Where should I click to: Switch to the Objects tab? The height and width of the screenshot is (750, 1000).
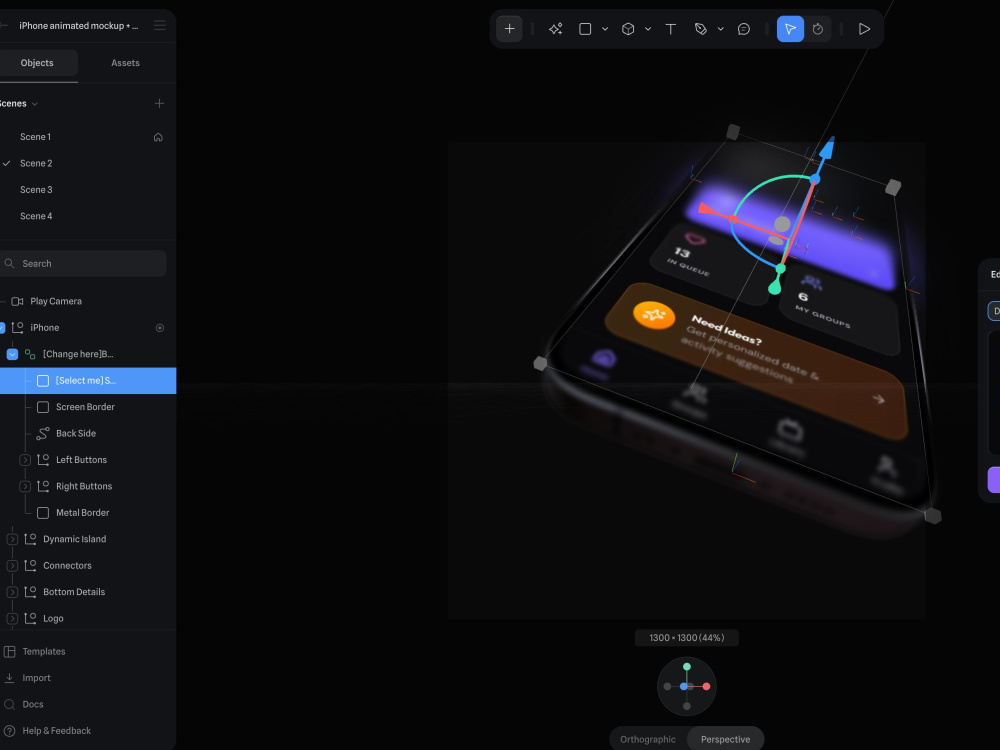point(37,62)
